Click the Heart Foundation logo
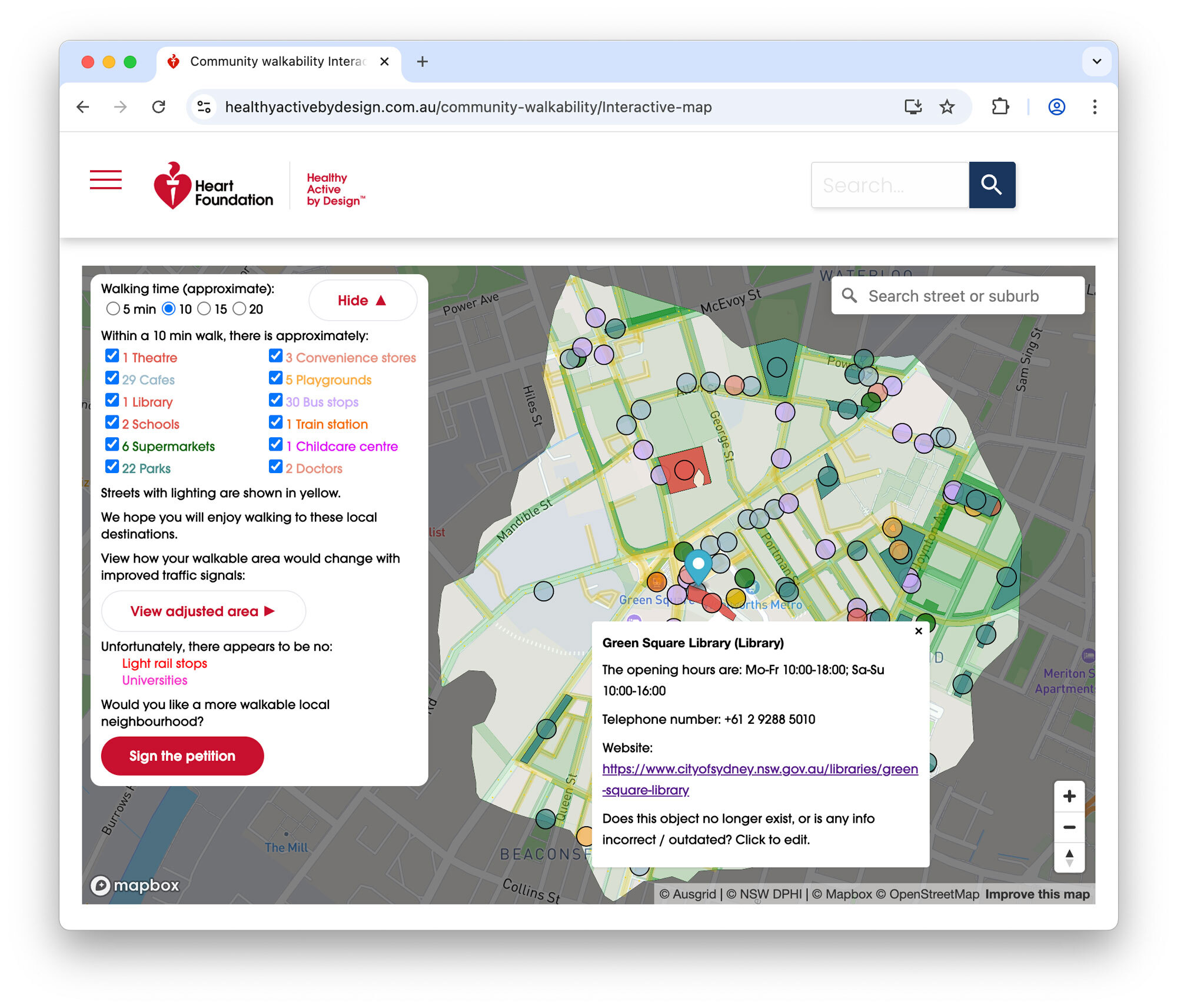 coord(213,185)
